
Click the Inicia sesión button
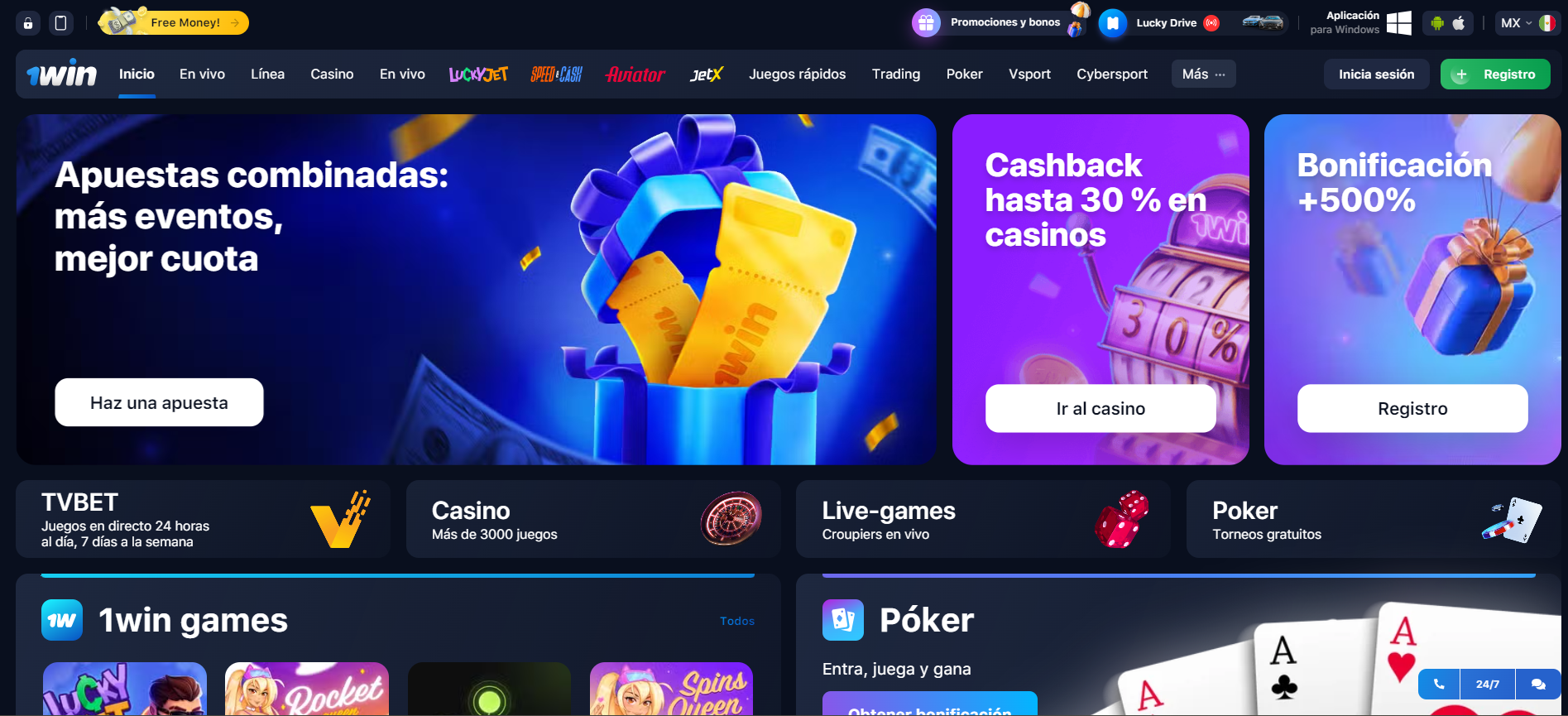[1377, 74]
